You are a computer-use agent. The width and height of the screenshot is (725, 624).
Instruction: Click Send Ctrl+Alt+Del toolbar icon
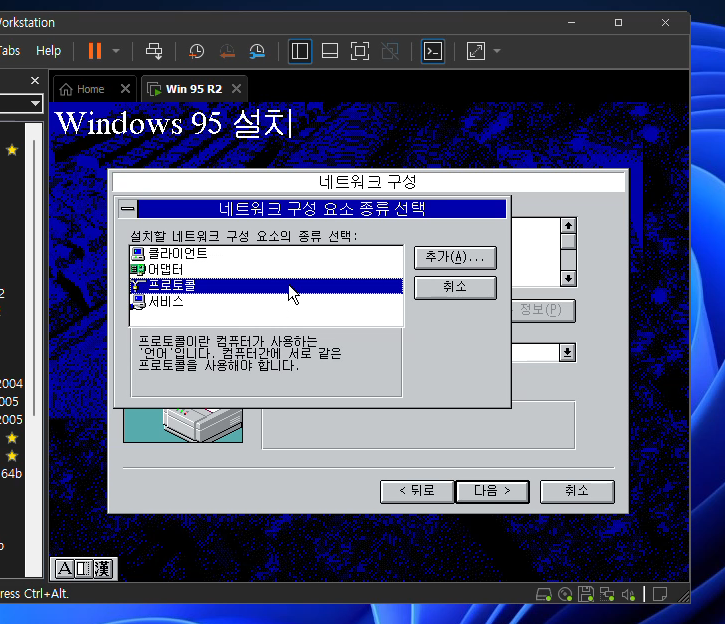click(154, 51)
